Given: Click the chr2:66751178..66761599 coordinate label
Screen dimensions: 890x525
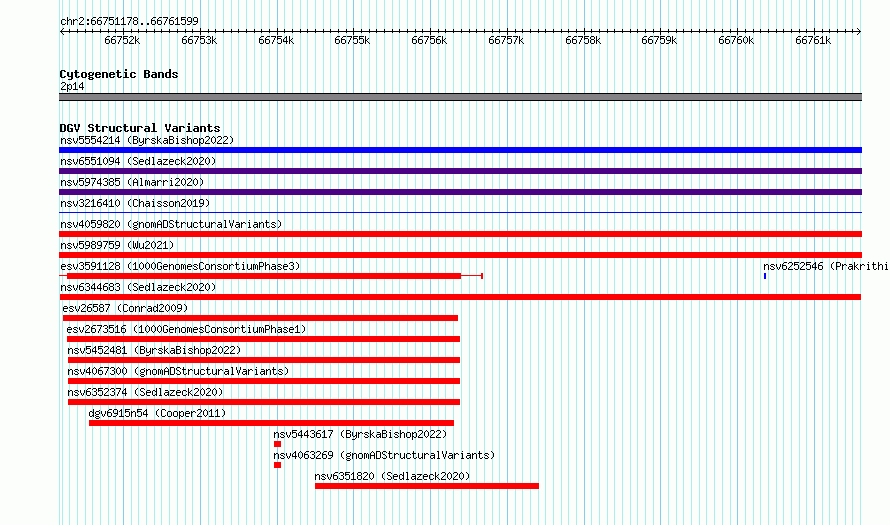Looking at the screenshot, I should coord(129,22).
